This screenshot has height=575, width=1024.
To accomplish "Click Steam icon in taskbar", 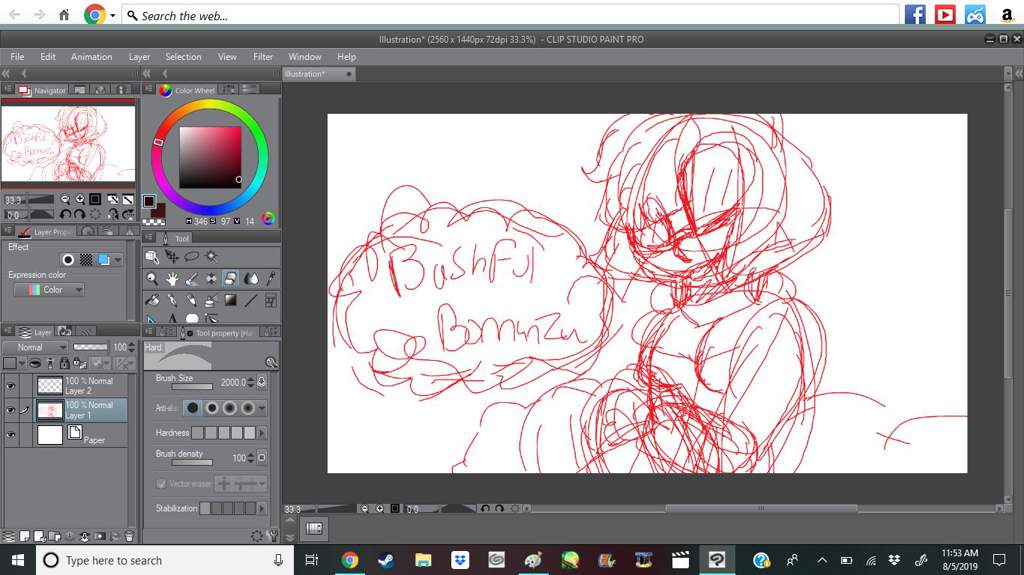I will pos(386,560).
